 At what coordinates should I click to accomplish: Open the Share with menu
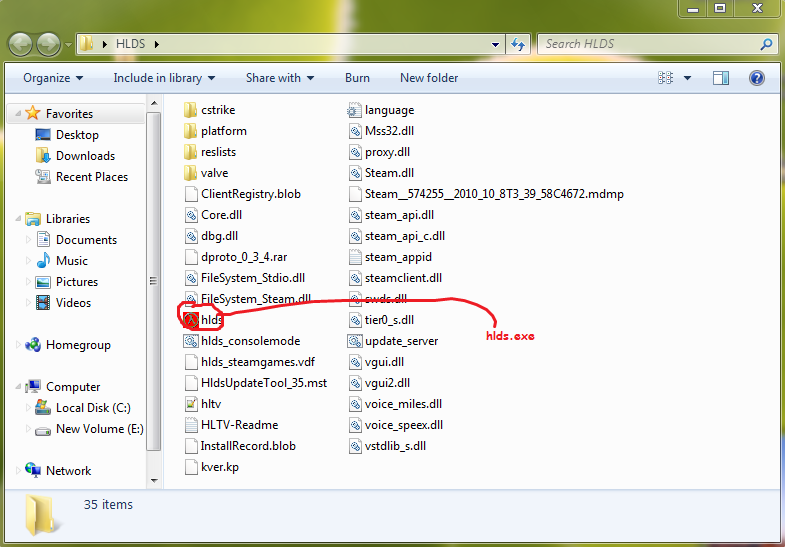pos(280,78)
